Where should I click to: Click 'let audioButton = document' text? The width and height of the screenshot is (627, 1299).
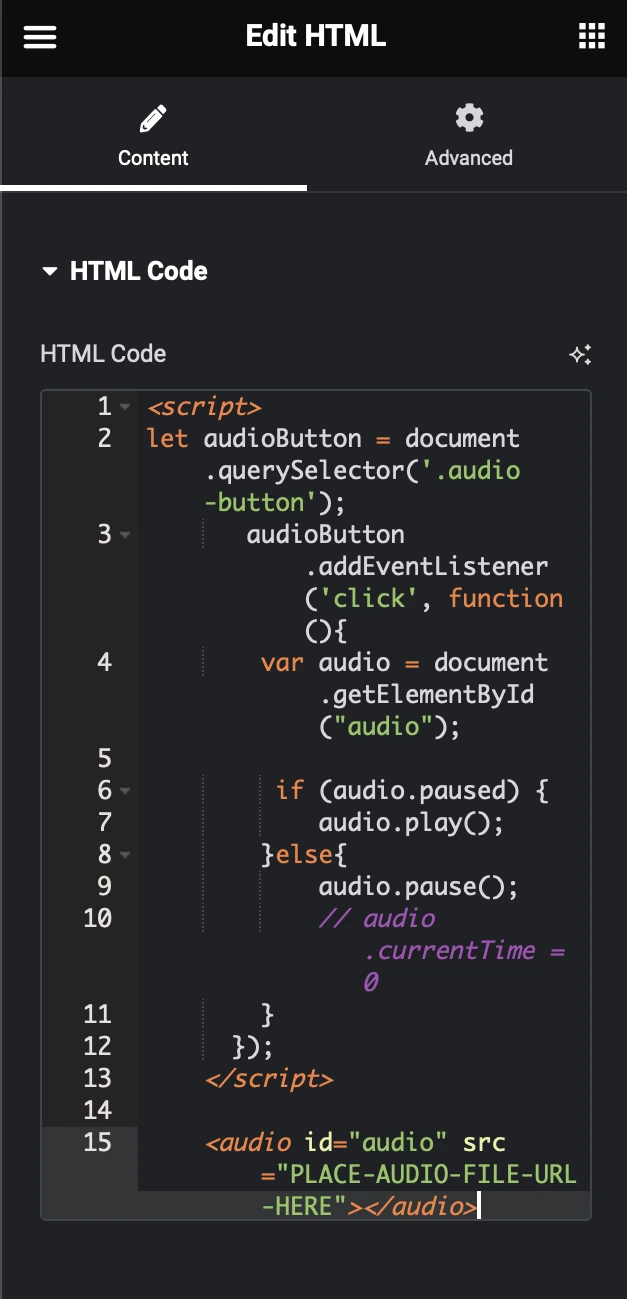pyautogui.click(x=333, y=438)
